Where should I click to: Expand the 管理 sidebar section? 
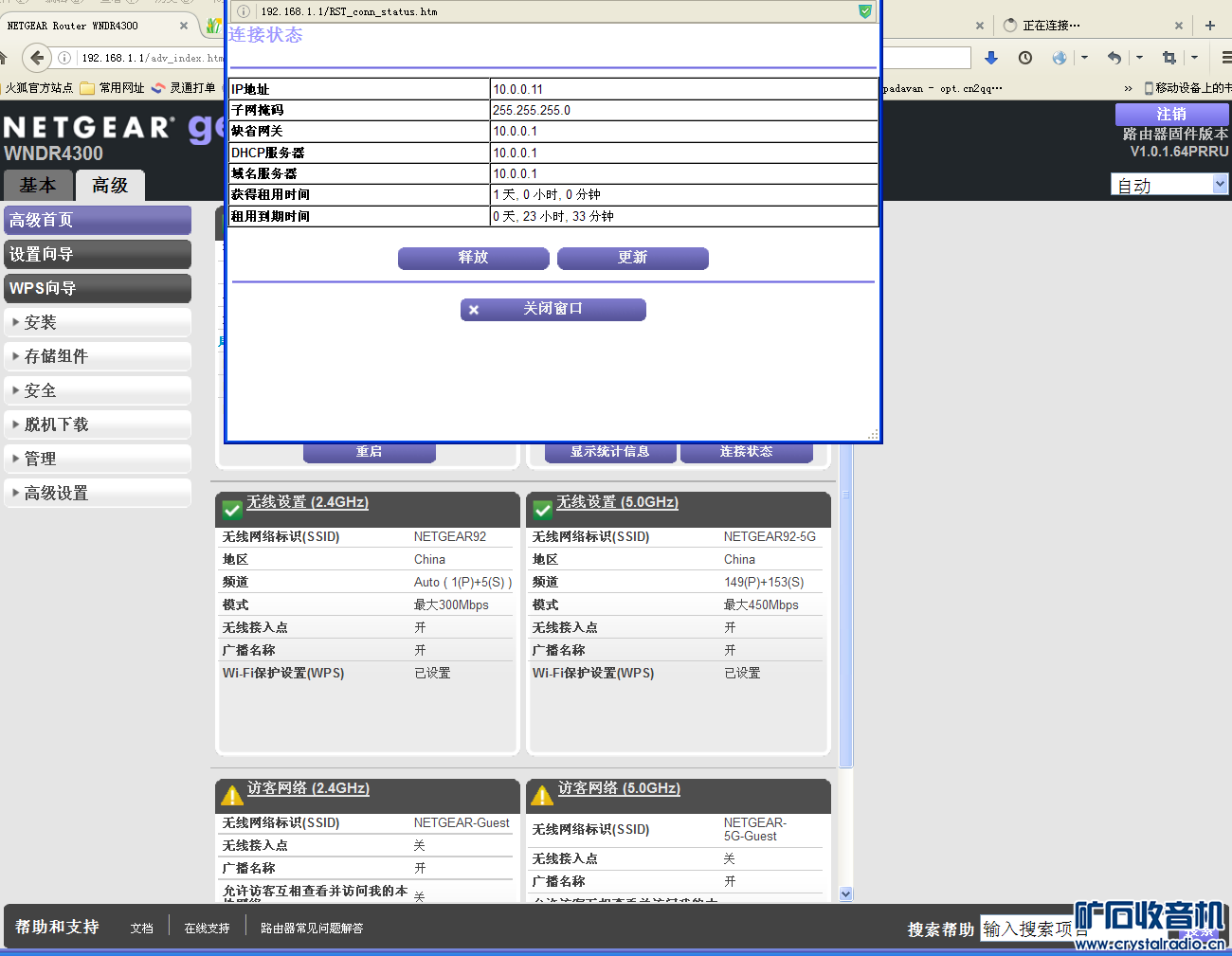[x=98, y=459]
